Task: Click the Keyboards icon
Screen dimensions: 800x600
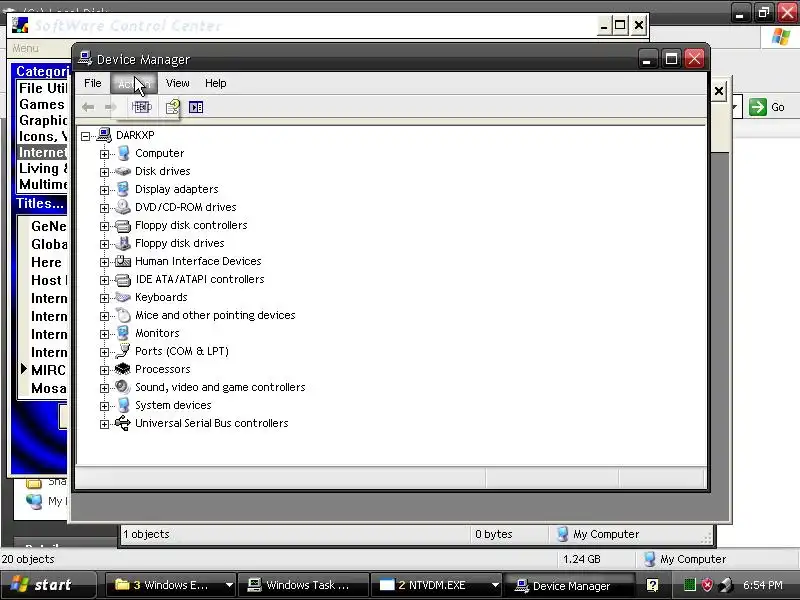Action: point(123,297)
